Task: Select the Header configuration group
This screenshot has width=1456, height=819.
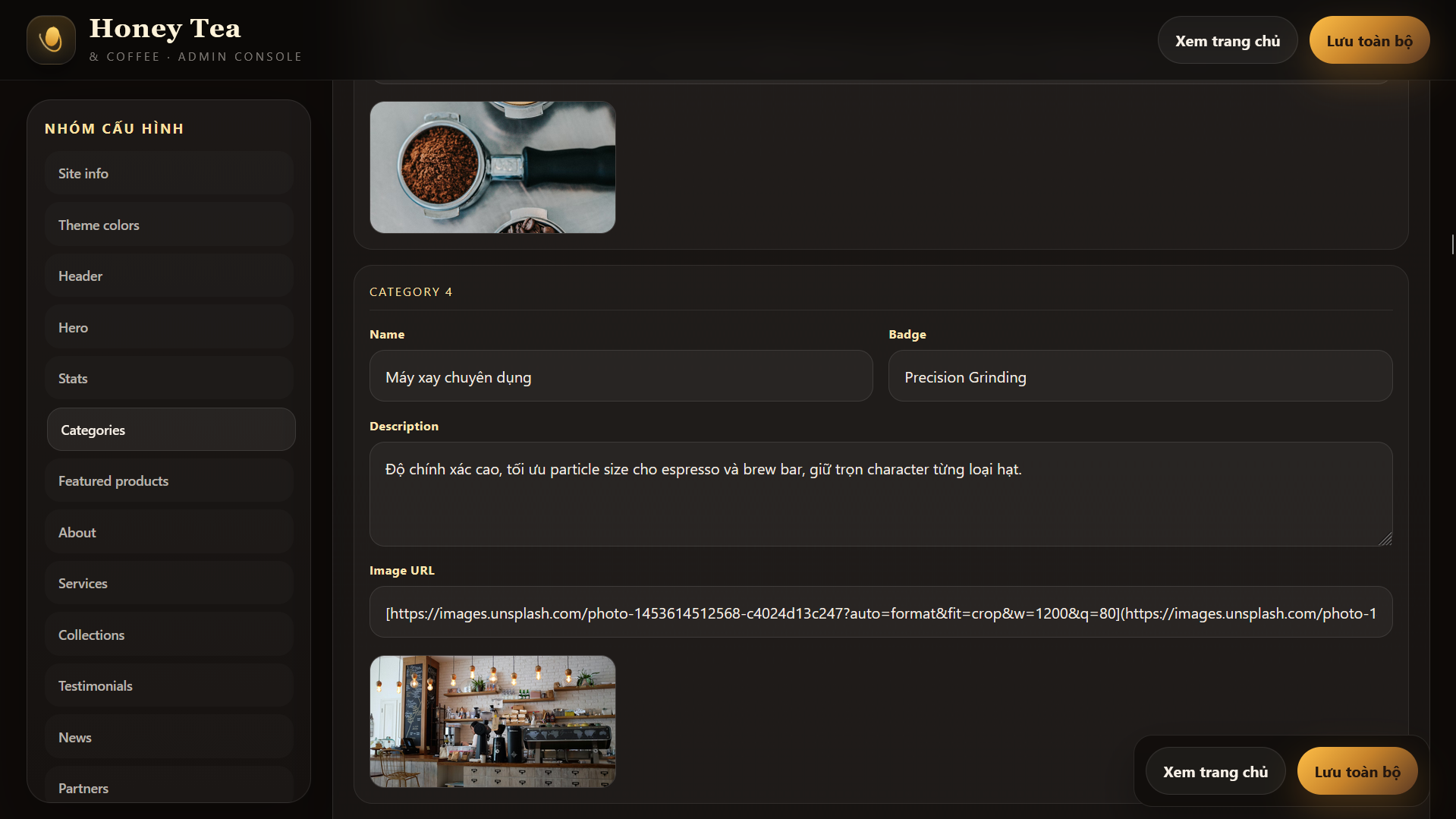Action: point(168,276)
